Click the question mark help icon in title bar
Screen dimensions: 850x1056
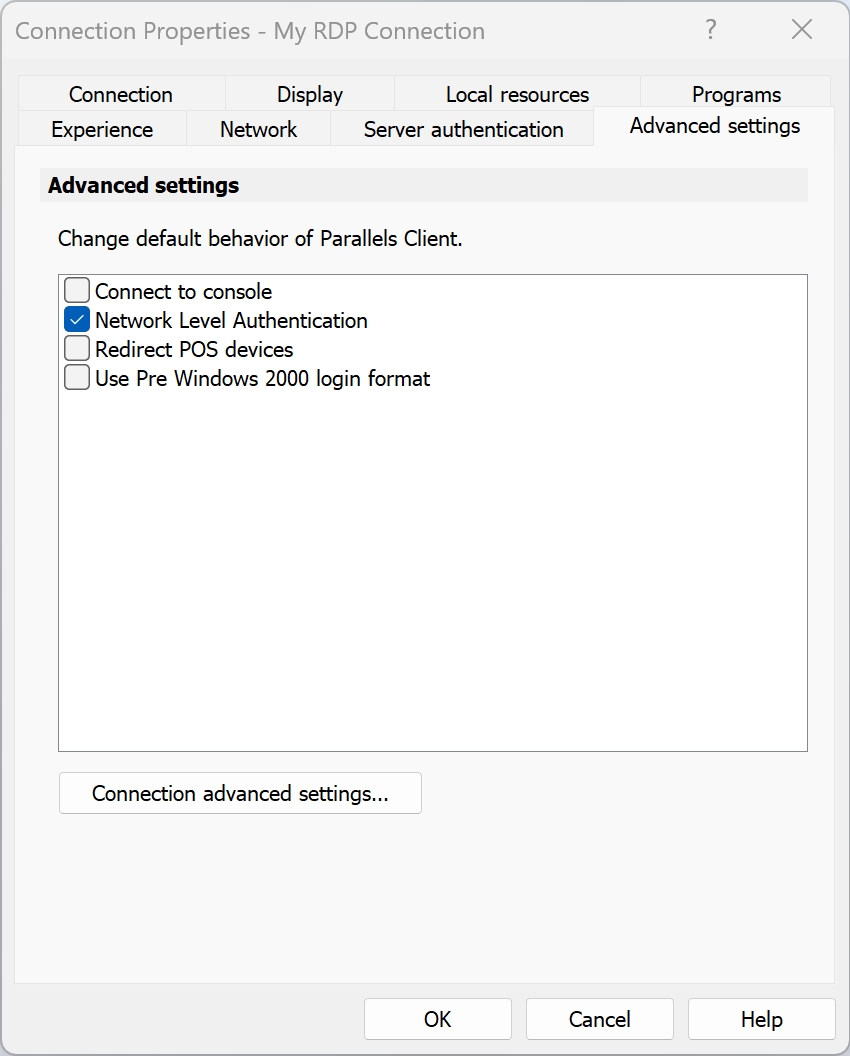click(x=711, y=30)
